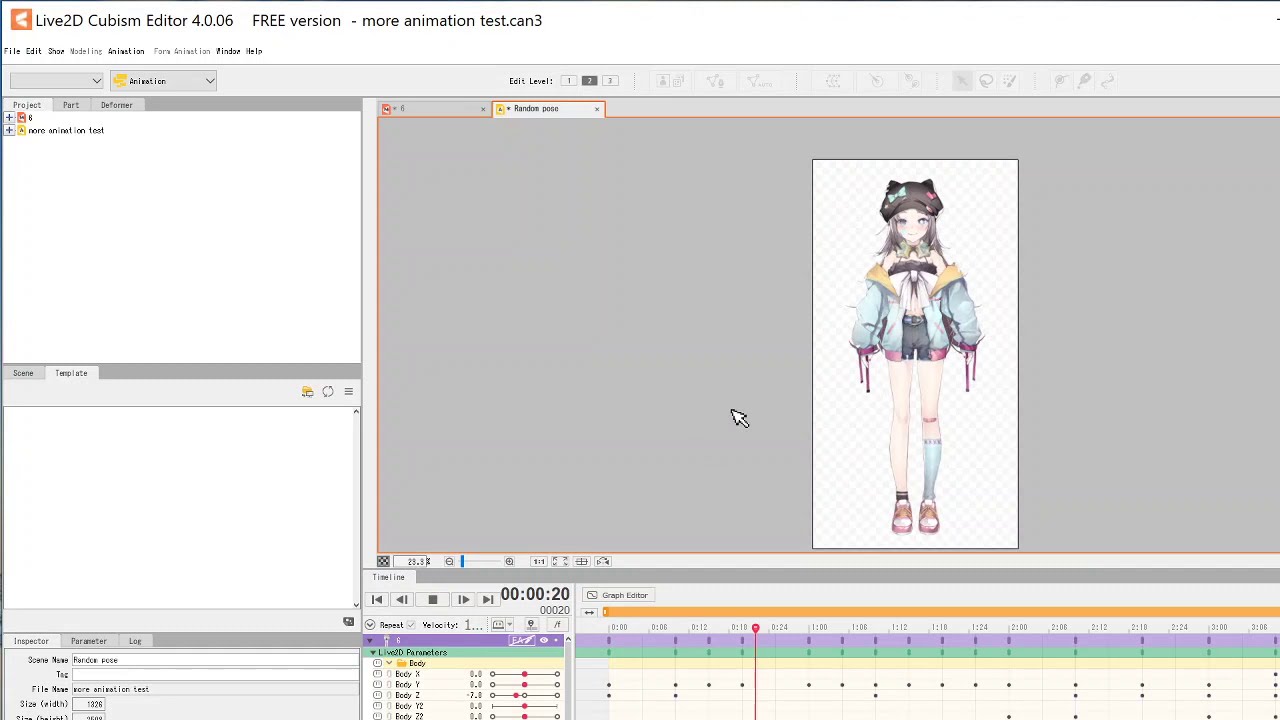1280x720 pixels.
Task: Toggle keyframe button for Body folder row
Action: pos(377,663)
